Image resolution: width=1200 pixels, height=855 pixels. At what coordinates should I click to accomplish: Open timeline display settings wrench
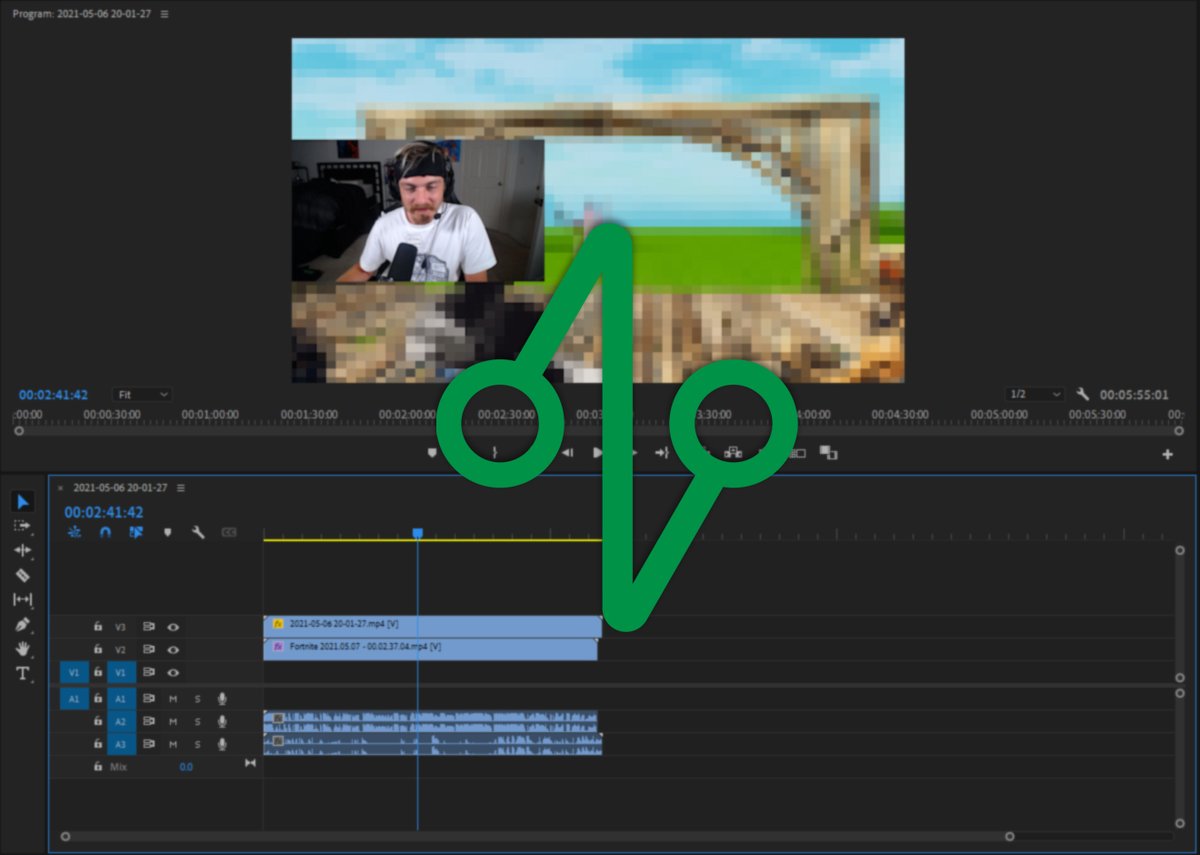[198, 532]
